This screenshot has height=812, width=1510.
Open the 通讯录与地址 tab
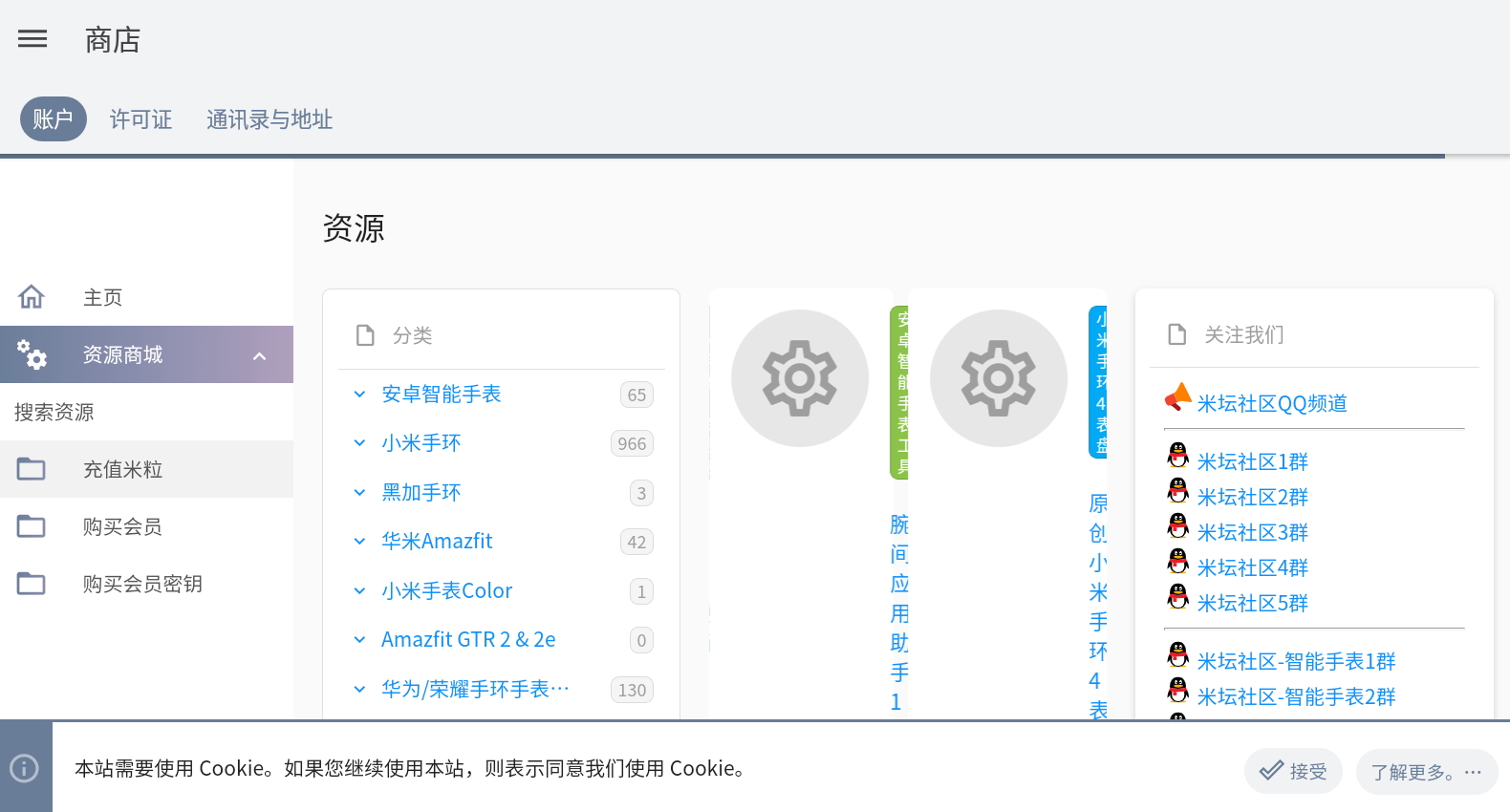[x=270, y=119]
